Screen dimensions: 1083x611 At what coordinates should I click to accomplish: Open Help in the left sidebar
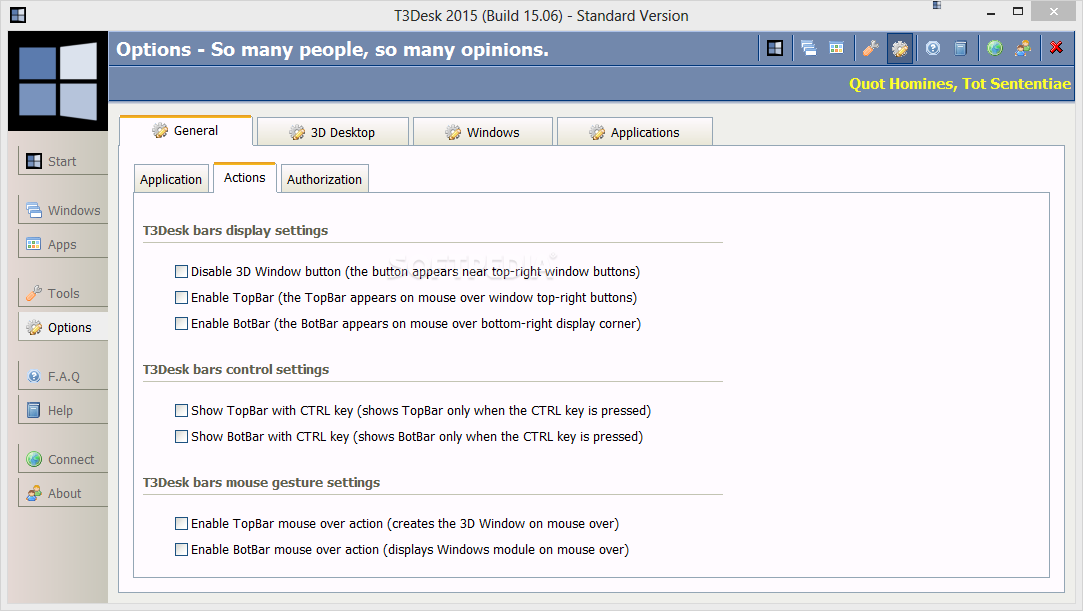pyautogui.click(x=63, y=410)
